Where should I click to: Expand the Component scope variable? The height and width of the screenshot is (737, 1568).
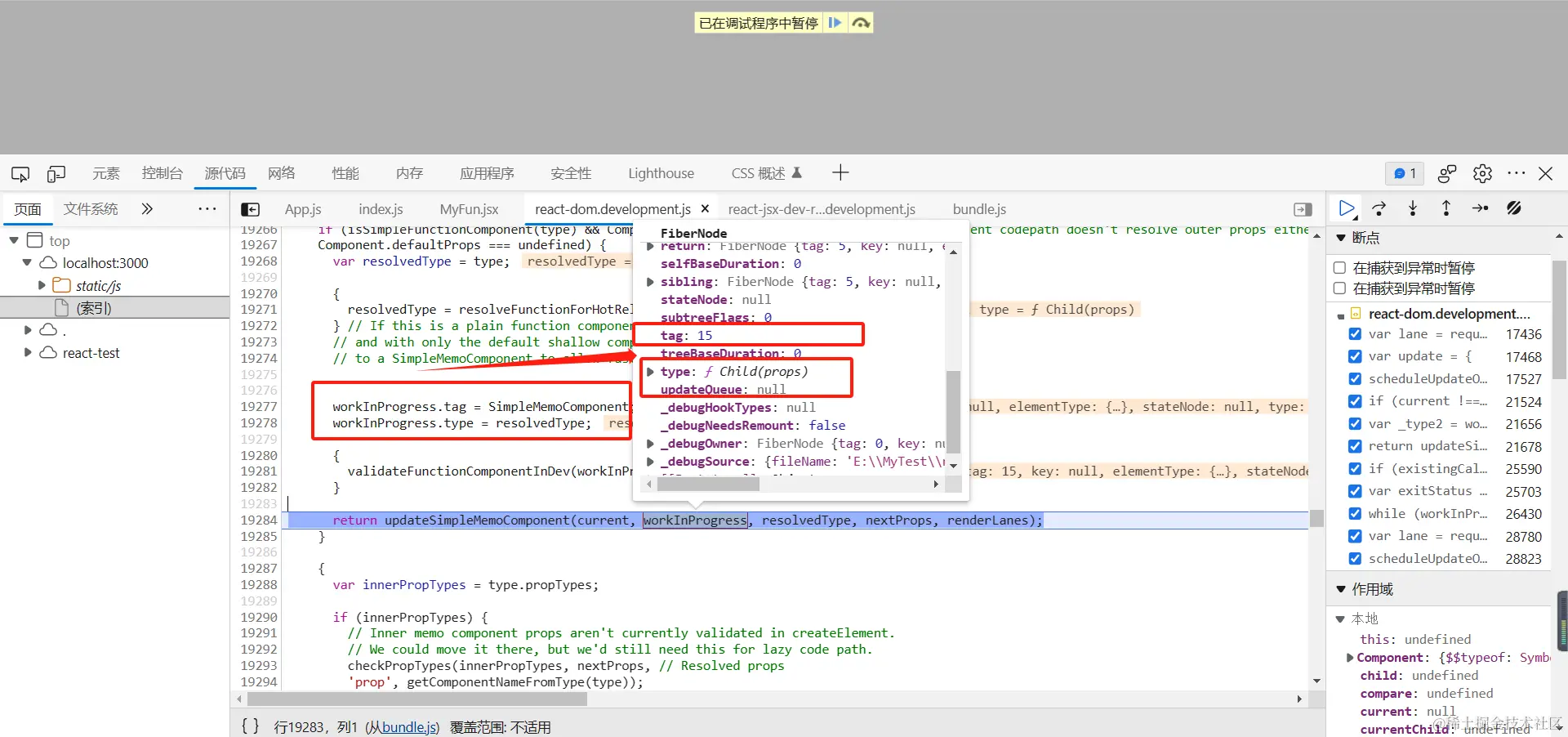(1350, 657)
